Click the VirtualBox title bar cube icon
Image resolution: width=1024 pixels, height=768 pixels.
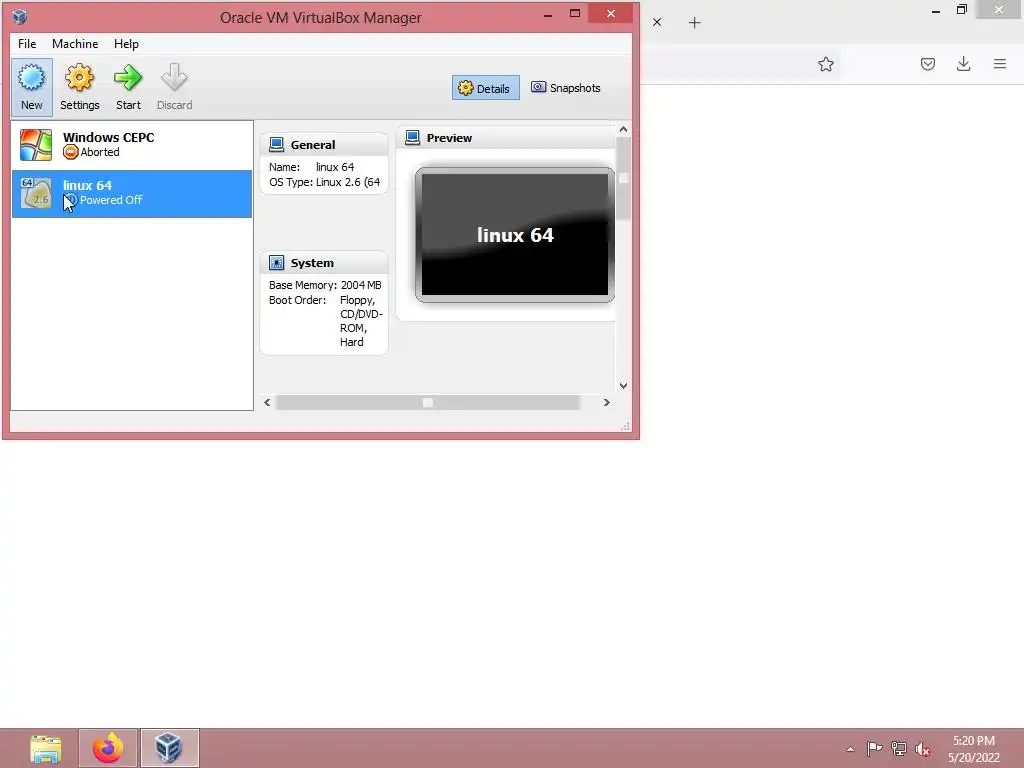(x=20, y=16)
